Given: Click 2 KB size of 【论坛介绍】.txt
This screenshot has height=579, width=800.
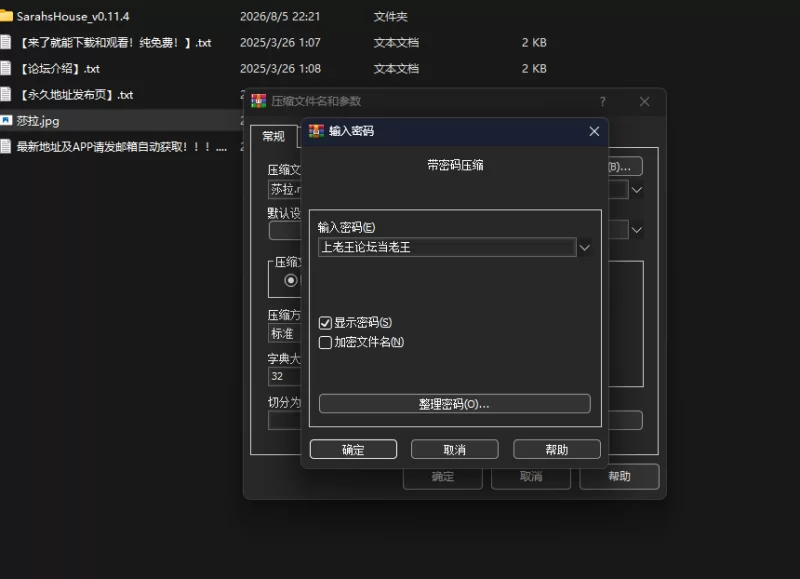Looking at the screenshot, I should [x=534, y=68].
